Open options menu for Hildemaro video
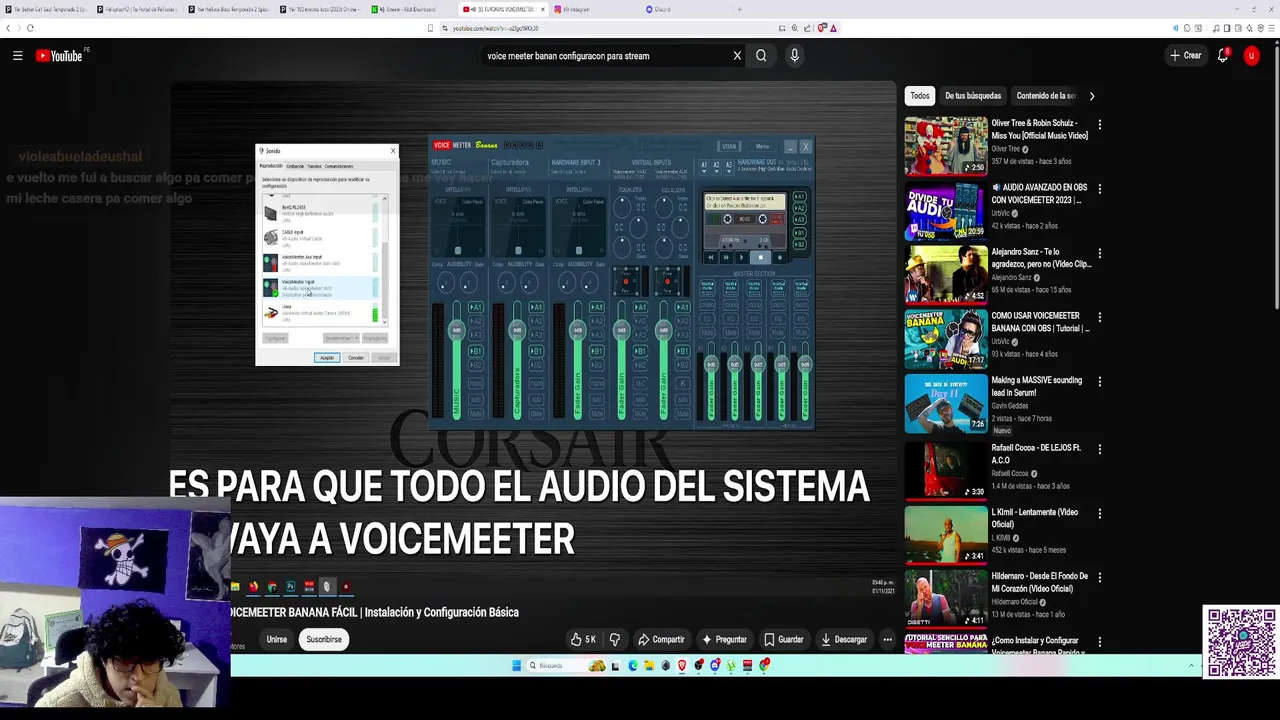Image resolution: width=1280 pixels, height=720 pixels. pyautogui.click(x=1099, y=577)
